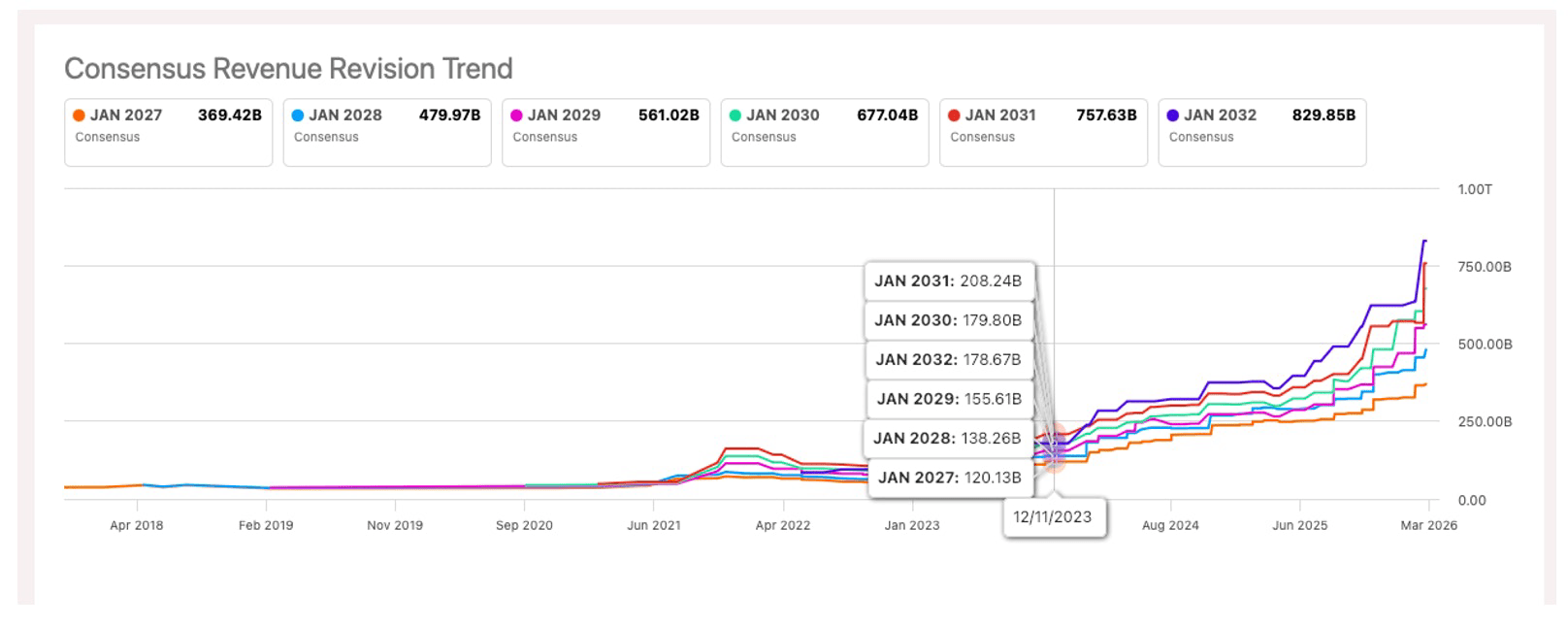Click the Consensus Revenue Revision Trend title
Viewport: 1568px width, 627px height.
point(288,69)
